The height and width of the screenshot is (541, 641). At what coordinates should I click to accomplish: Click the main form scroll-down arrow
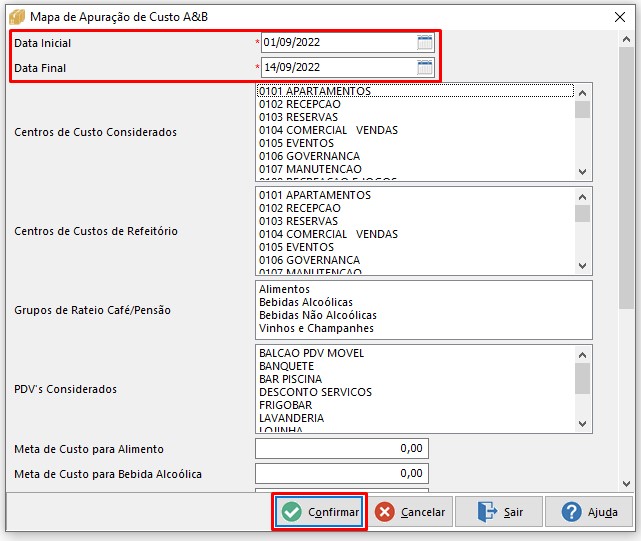626,484
